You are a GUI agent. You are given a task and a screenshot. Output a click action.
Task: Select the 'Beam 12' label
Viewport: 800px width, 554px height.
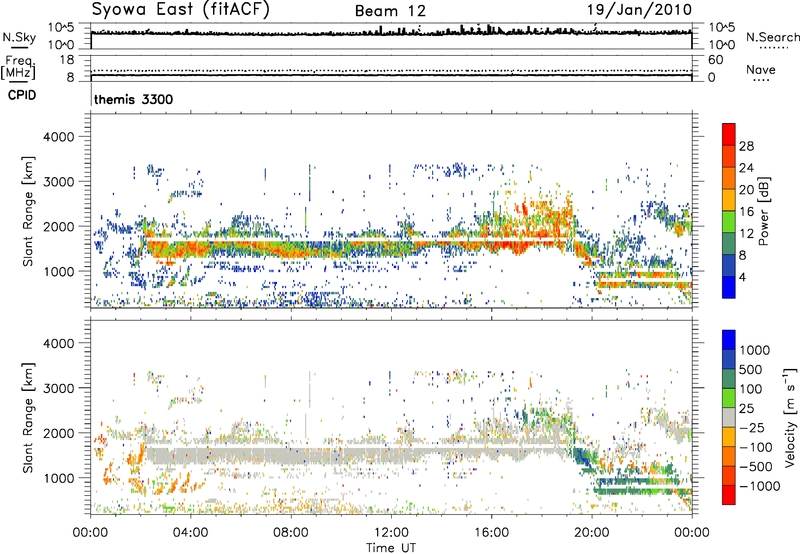(390, 11)
